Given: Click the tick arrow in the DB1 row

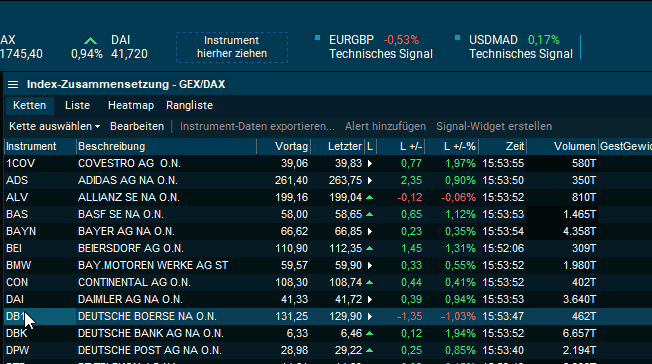Looking at the screenshot, I should point(370,317).
